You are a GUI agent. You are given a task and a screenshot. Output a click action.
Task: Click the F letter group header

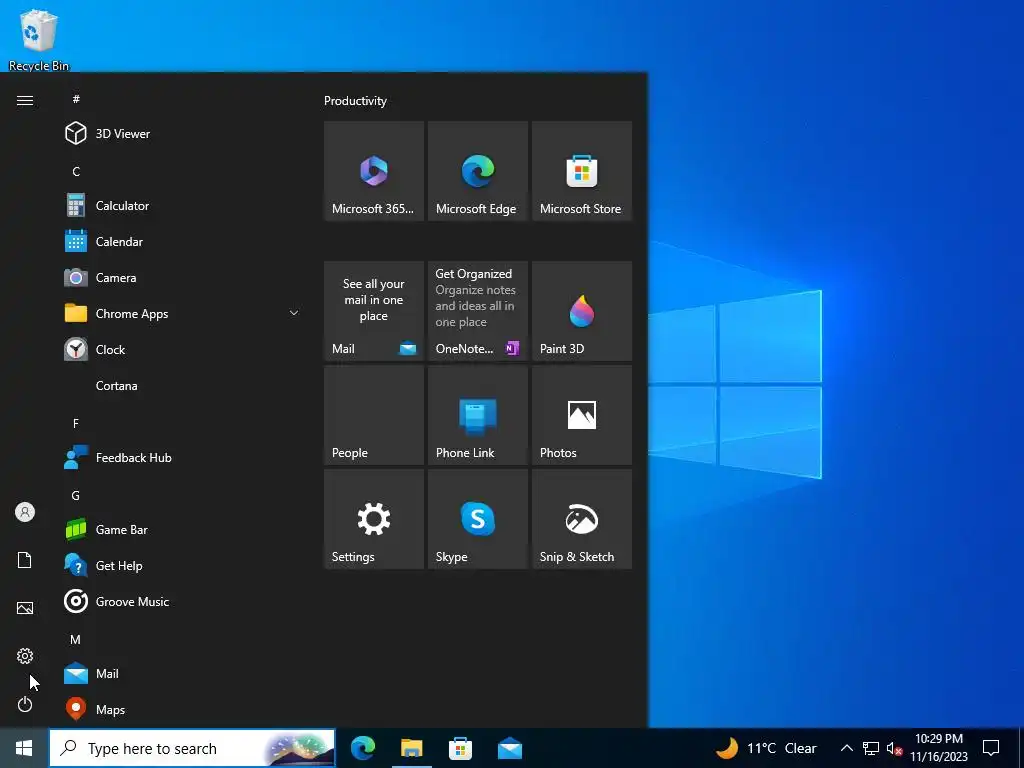click(x=76, y=423)
